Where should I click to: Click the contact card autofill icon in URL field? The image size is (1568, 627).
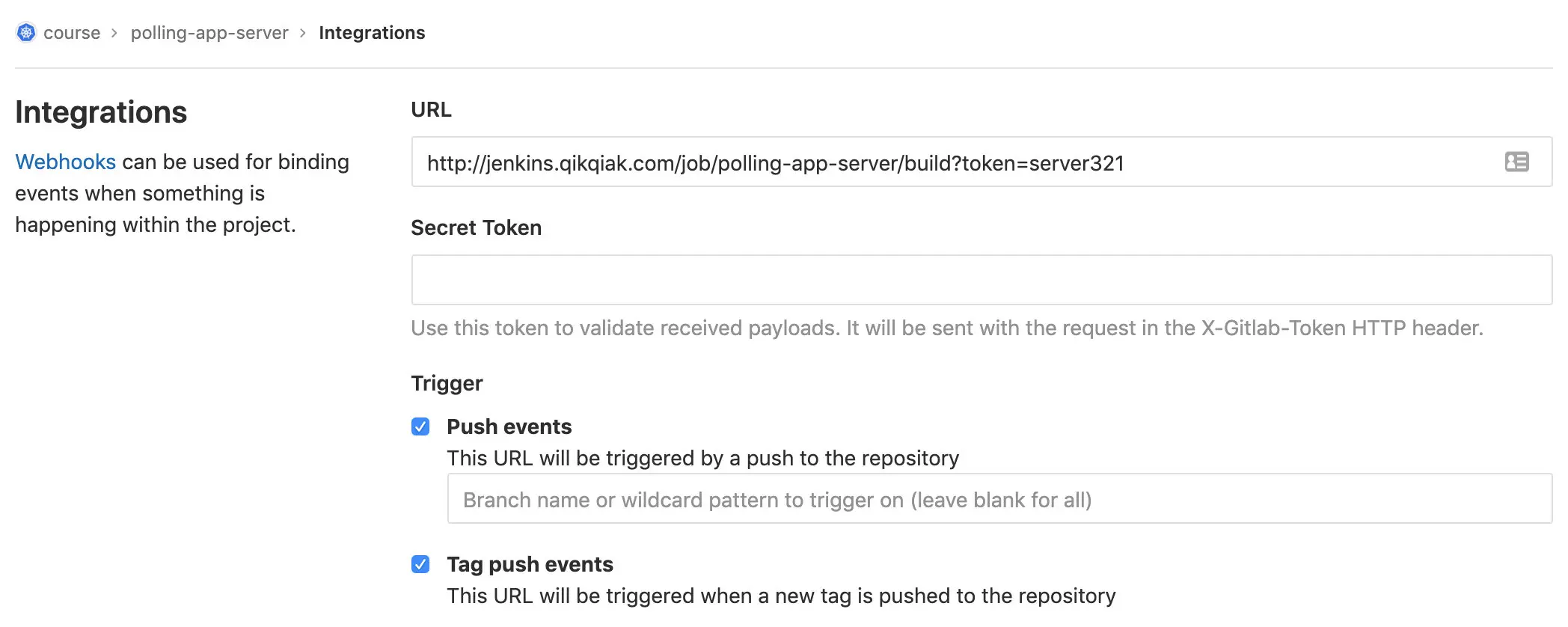point(1517,162)
